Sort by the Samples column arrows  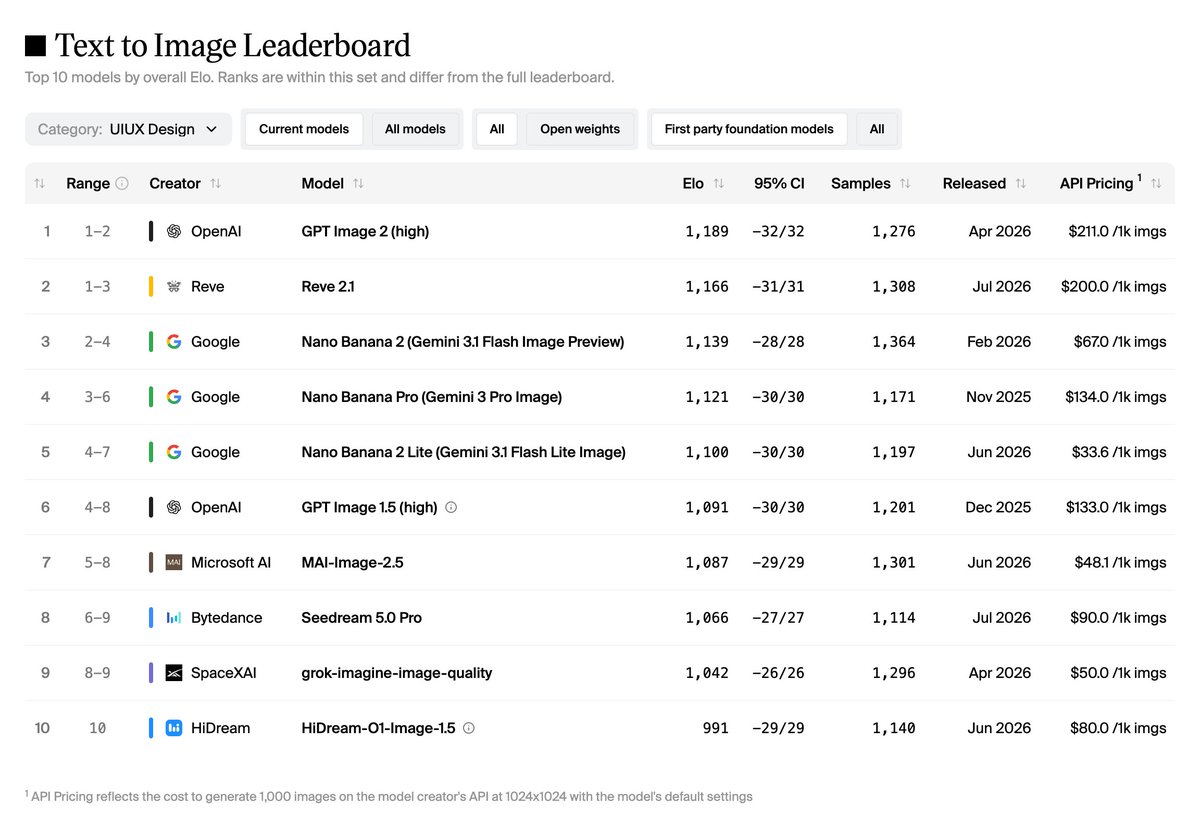[905, 183]
